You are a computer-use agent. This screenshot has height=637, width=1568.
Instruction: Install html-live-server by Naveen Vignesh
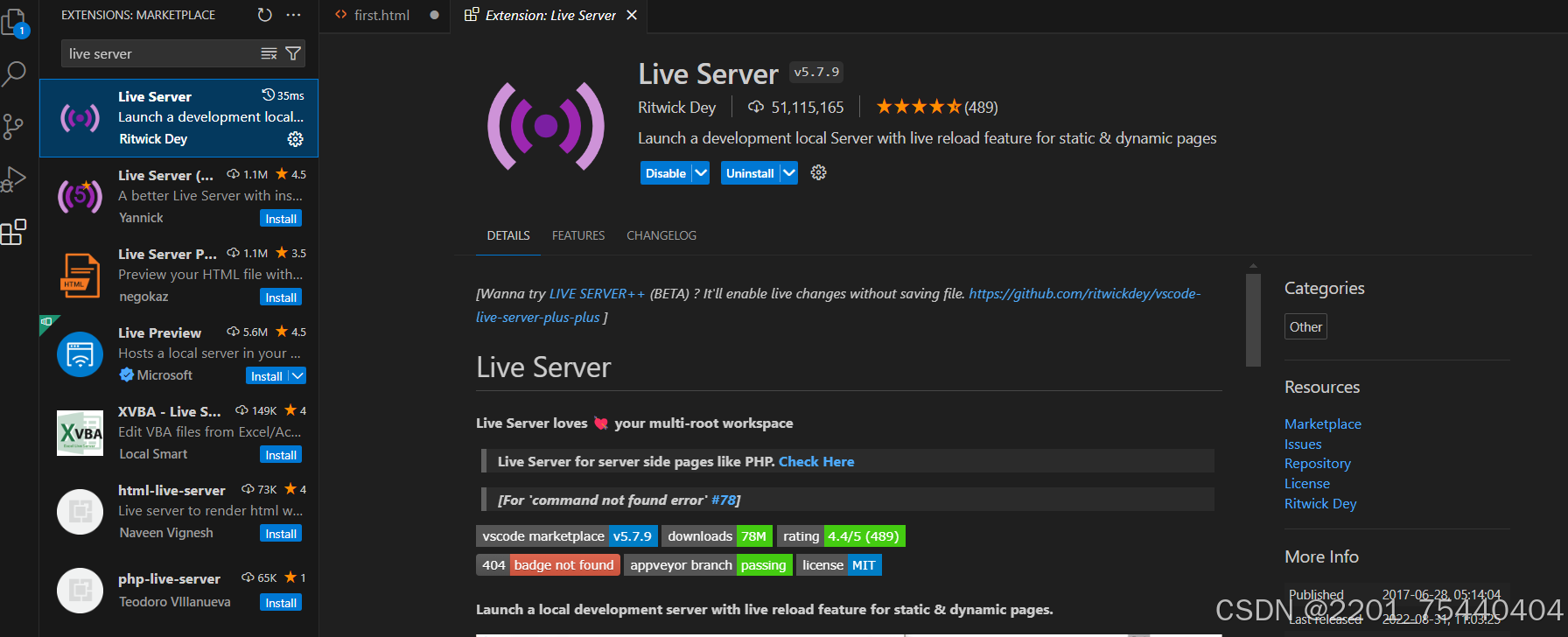click(281, 534)
